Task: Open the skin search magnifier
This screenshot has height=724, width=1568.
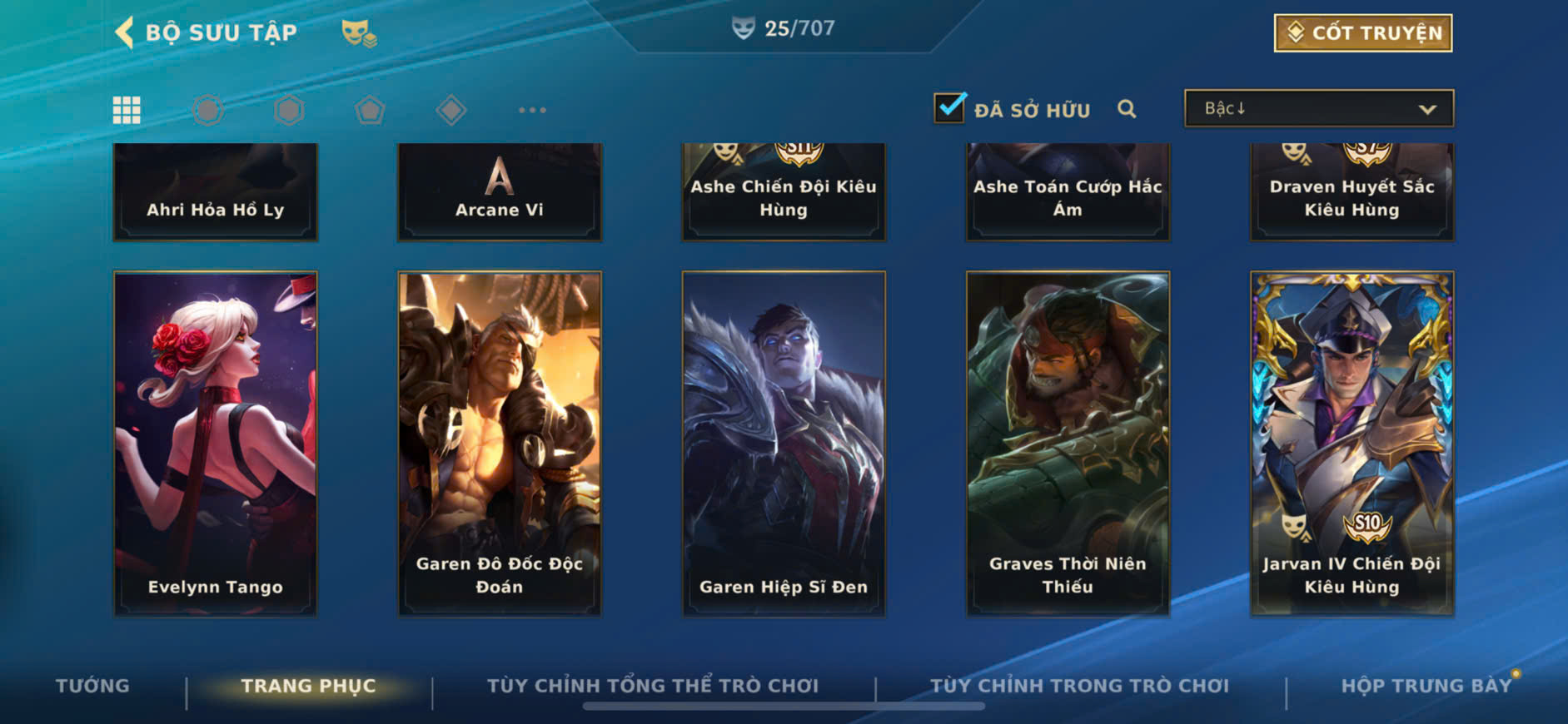Action: coord(1127,109)
